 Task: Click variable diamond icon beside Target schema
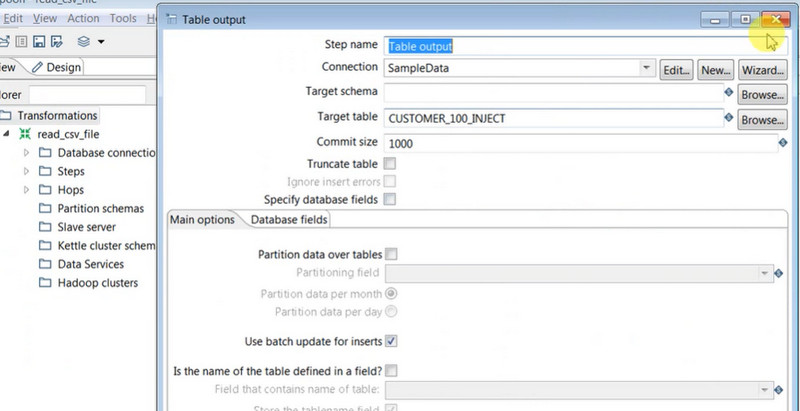click(729, 93)
